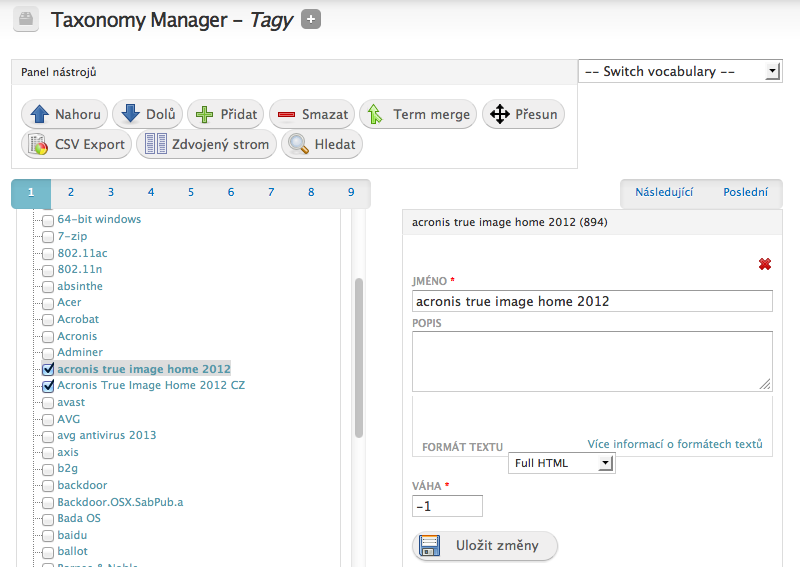800x567 pixels.
Task: Check the AVG checkbox
Action: [x=48, y=420]
